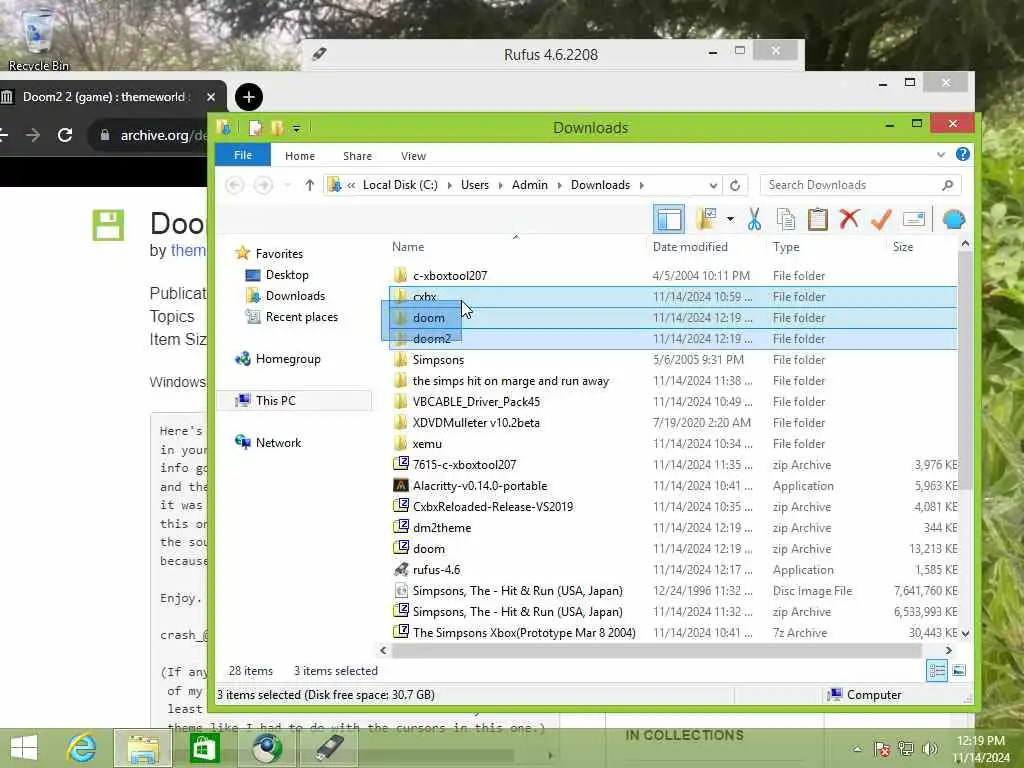Click the orange checkmark Properties icon
1024x768 pixels.
[x=881, y=219]
